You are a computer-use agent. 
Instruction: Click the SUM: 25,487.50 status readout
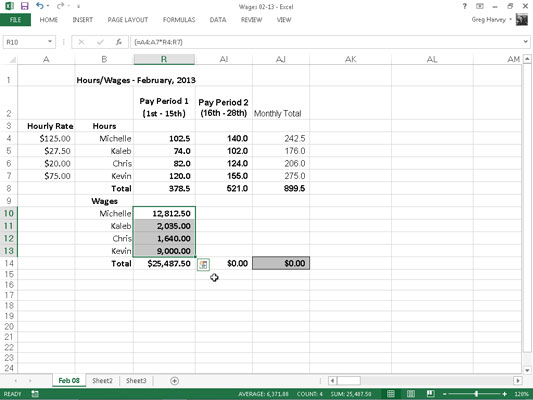tap(350, 394)
